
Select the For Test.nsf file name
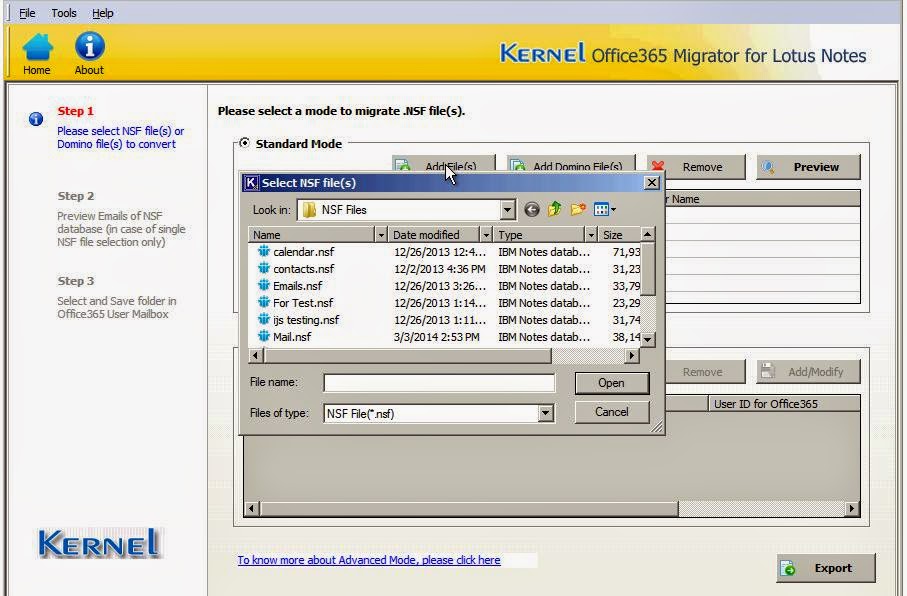click(x=303, y=302)
